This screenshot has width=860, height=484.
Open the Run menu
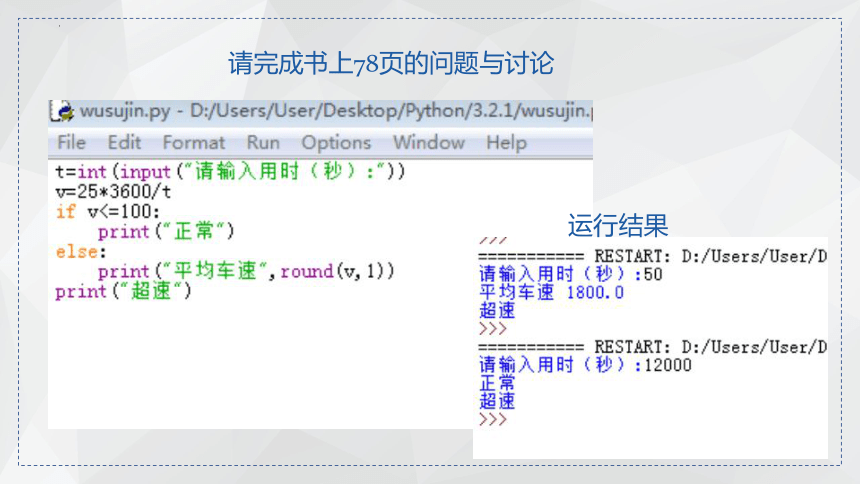tap(263, 143)
